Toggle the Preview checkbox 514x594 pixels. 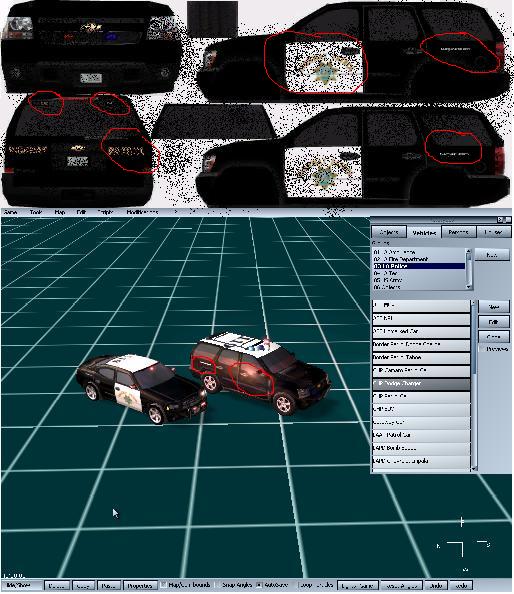483,349
